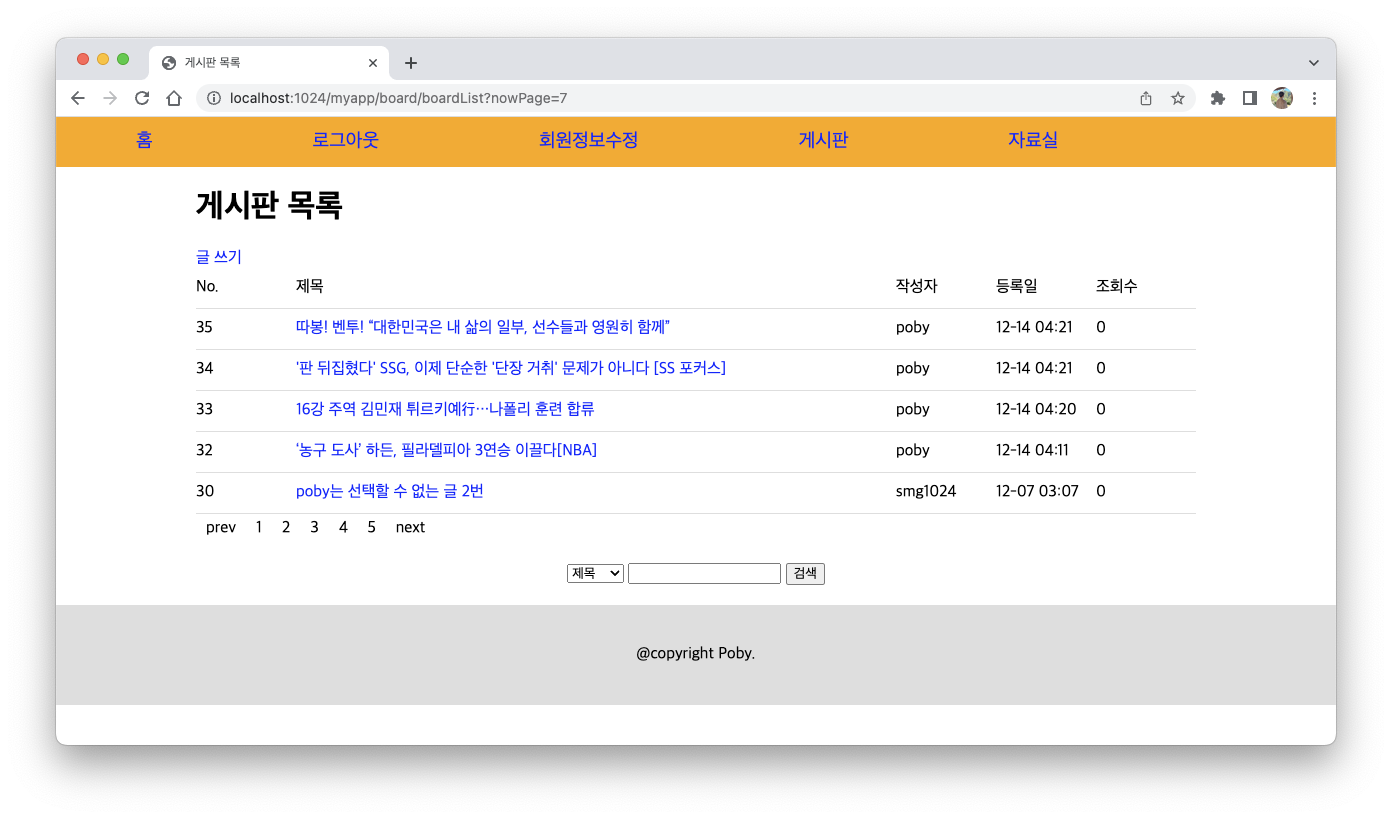The height and width of the screenshot is (819, 1392).
Task: Open post 따봉! 벤투! 대한민국은 내 삶의 일부
Action: [x=483, y=327]
